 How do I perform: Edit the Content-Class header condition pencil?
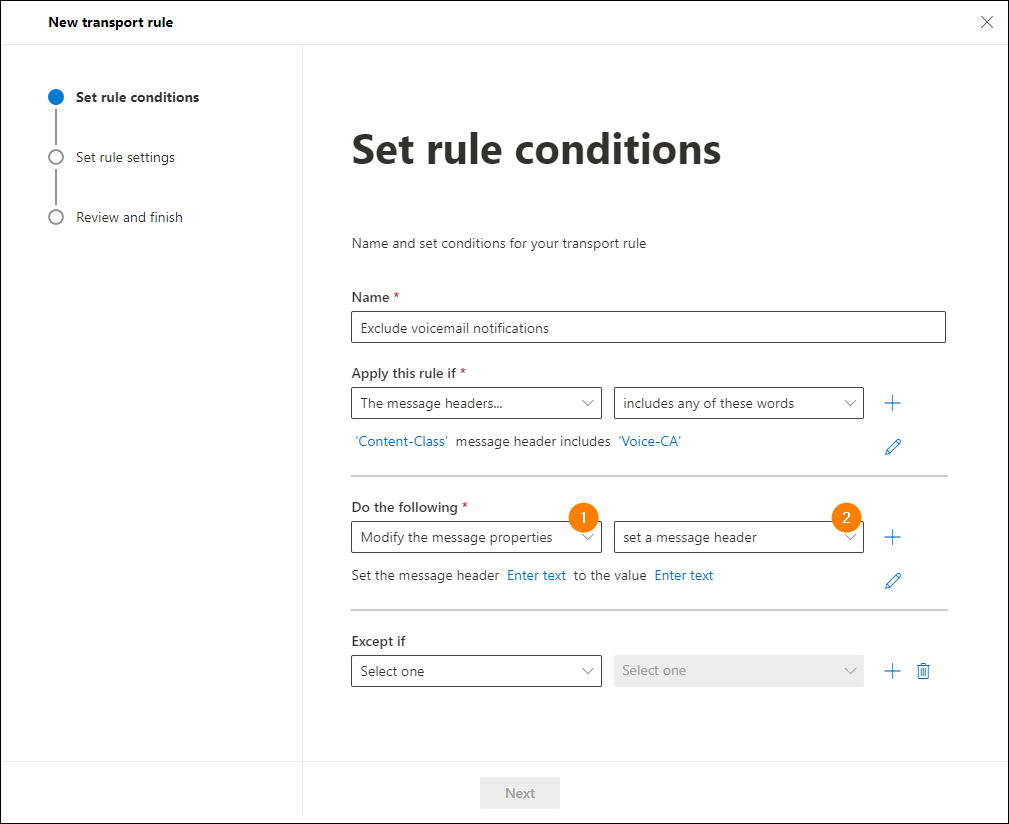pos(893,446)
